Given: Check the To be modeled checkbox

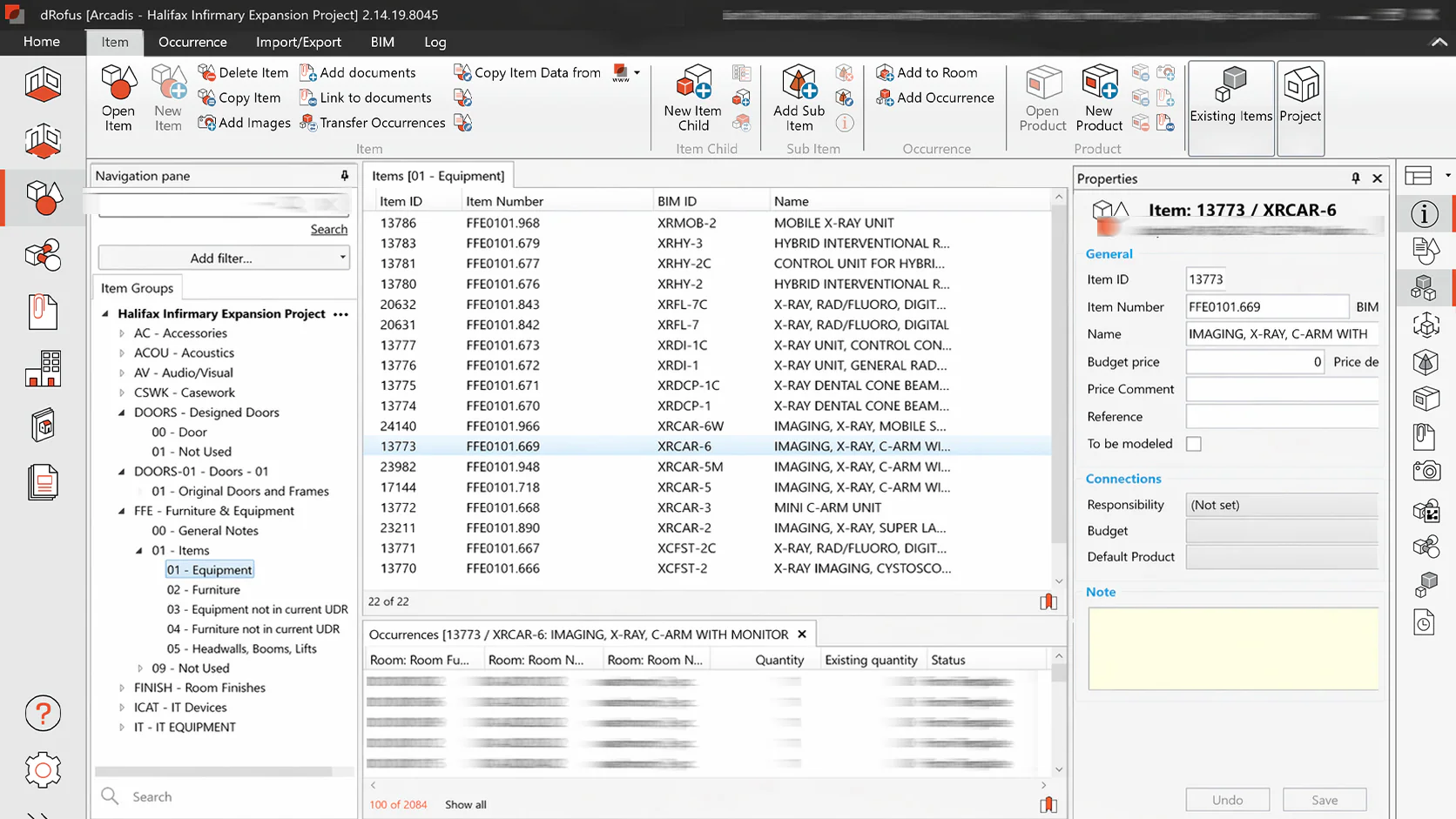Looking at the screenshot, I should coord(1194,444).
